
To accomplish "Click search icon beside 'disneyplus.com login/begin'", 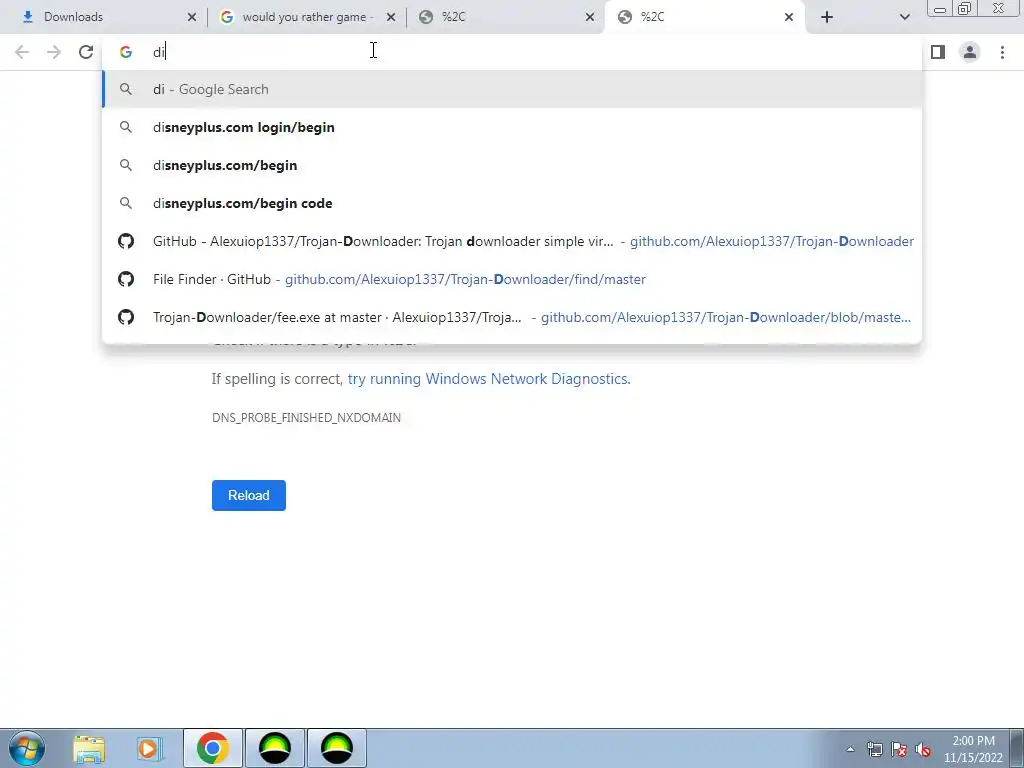I will click(126, 127).
